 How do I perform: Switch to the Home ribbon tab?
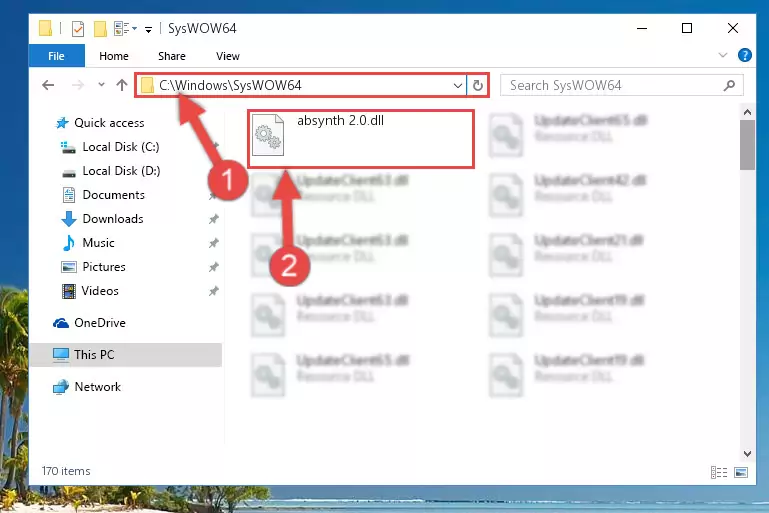(x=114, y=56)
